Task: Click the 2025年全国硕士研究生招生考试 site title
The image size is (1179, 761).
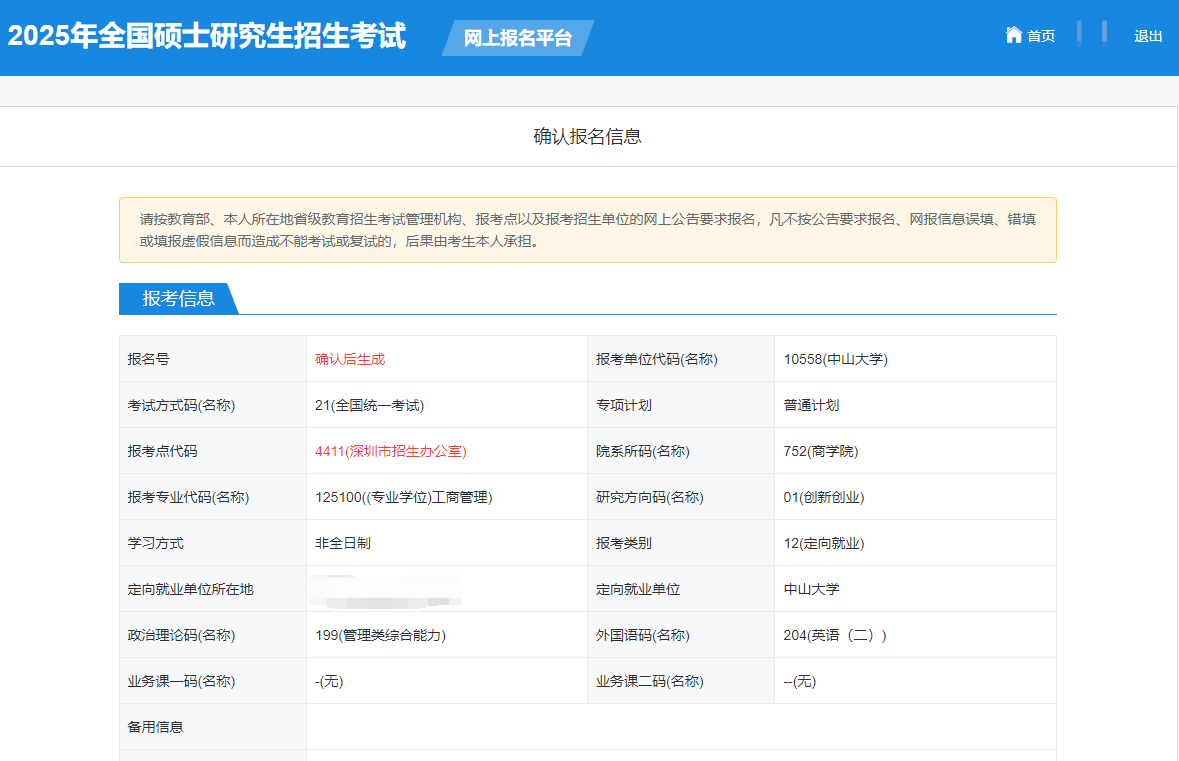Action: (207, 36)
